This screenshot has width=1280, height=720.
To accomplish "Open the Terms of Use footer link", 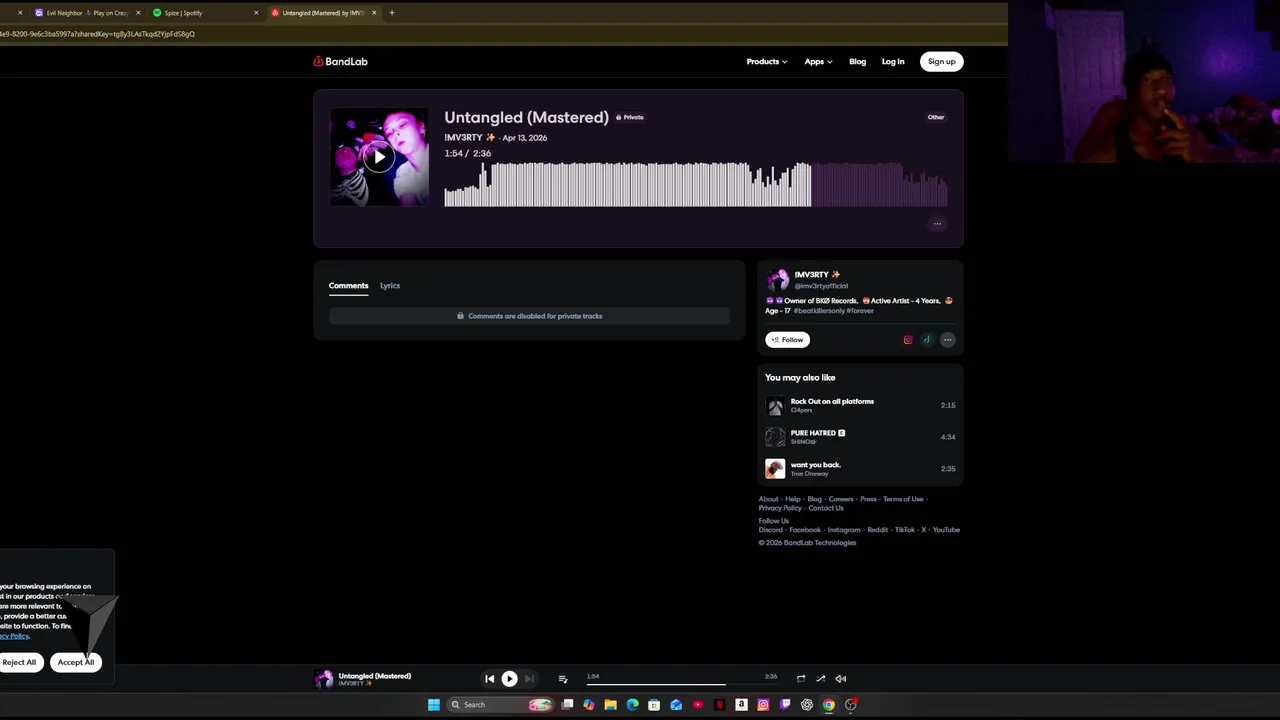I will click(903, 499).
